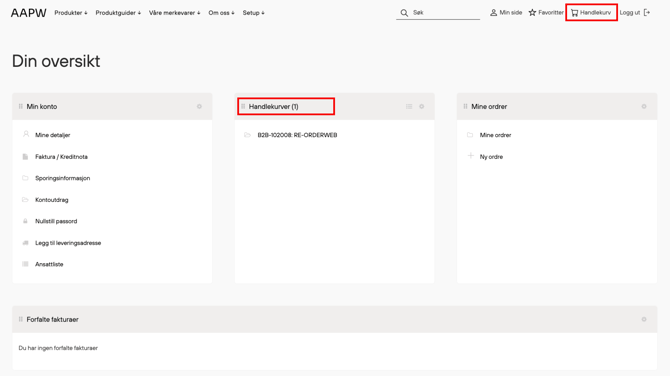Click the magnifier search icon

[404, 13]
